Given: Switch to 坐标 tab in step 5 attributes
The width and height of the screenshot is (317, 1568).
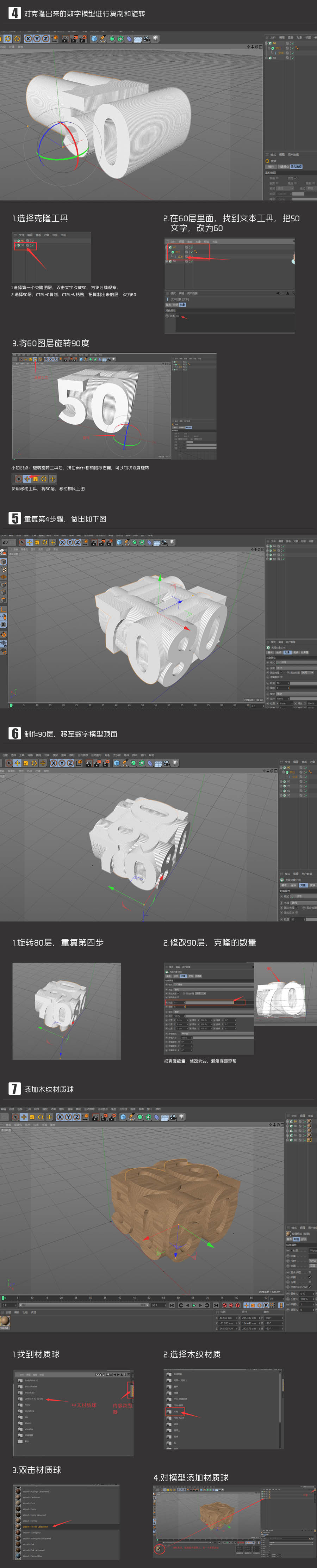Looking at the screenshot, I should tap(279, 652).
